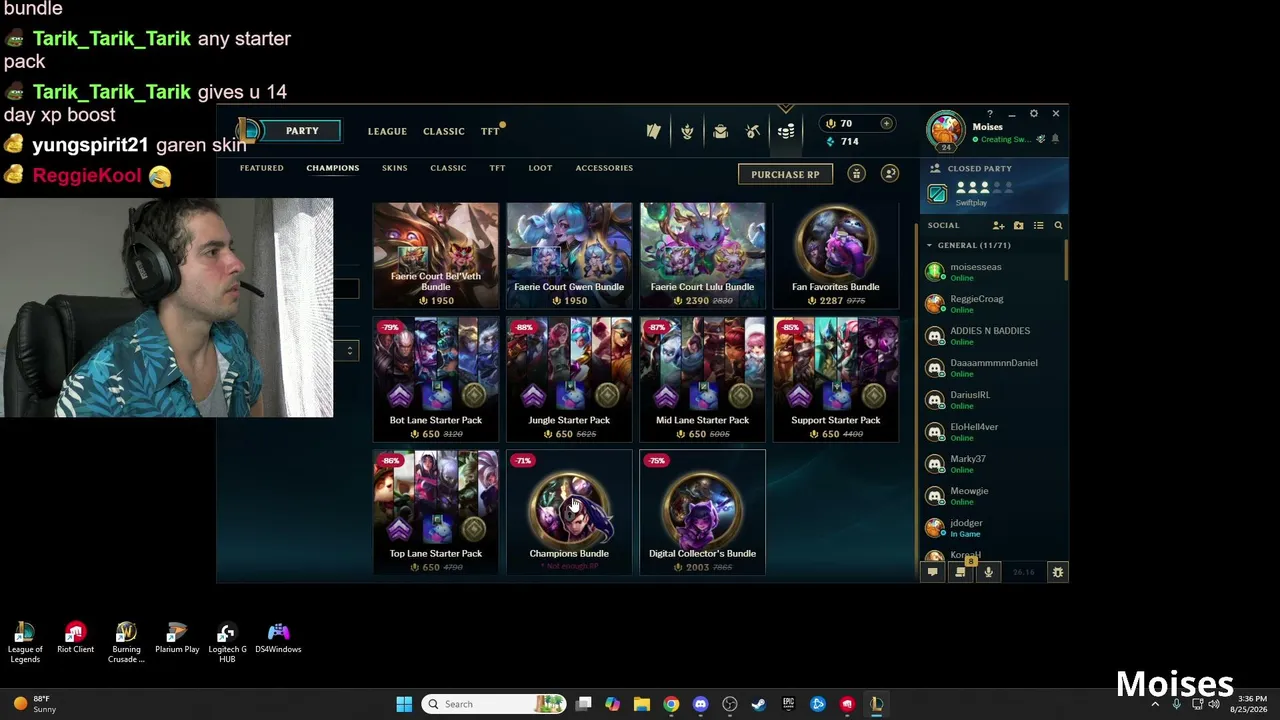Open friend EloHell4ver in the list

[992, 431]
